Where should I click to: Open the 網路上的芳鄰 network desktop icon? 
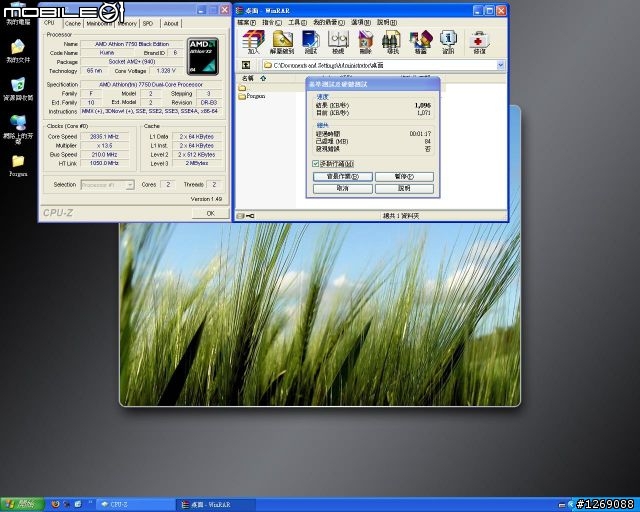pos(18,129)
